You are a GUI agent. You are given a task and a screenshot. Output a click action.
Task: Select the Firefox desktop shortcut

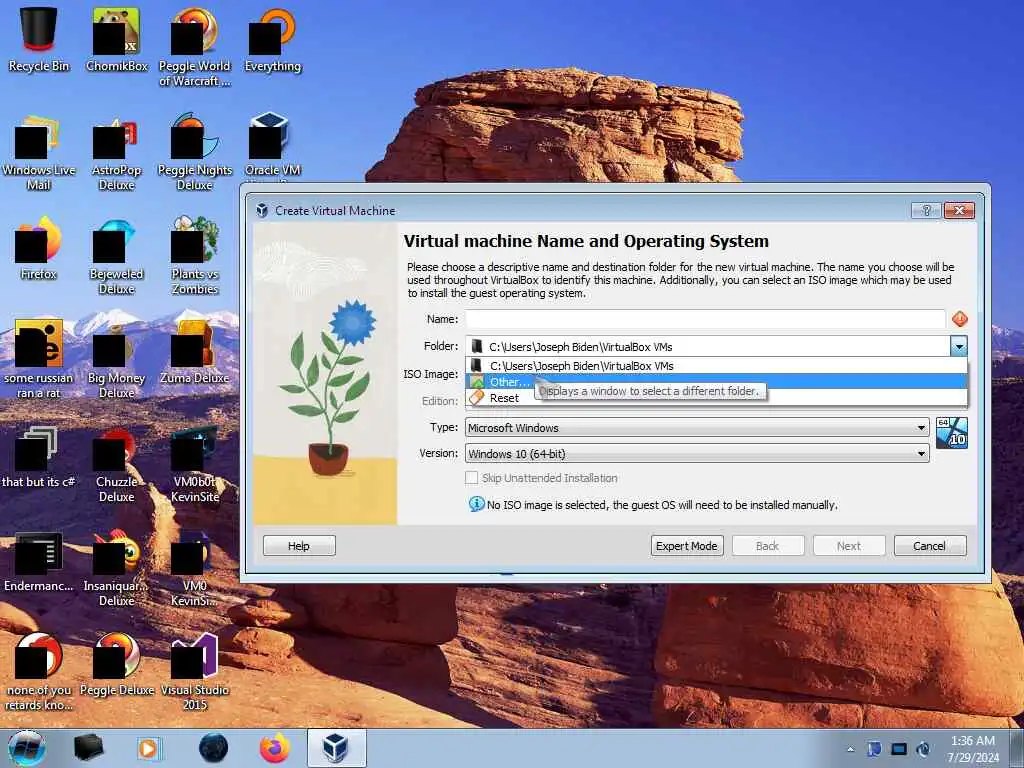(39, 248)
